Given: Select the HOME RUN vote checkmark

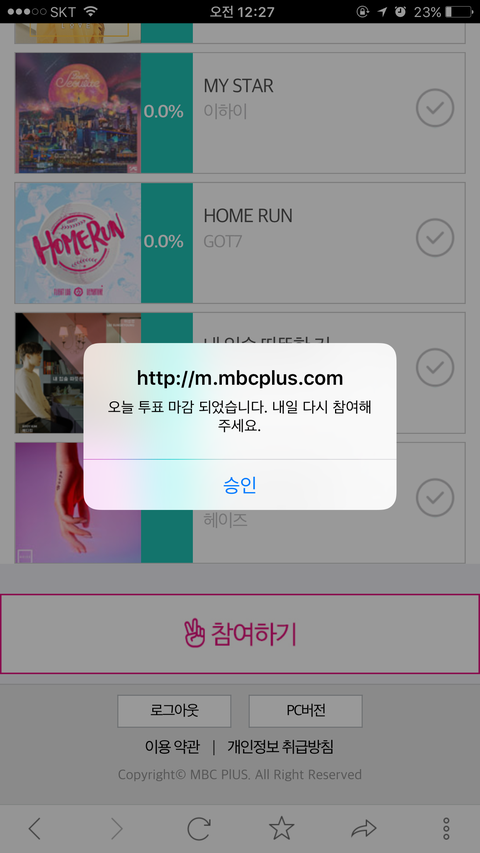Looking at the screenshot, I should click(435, 237).
